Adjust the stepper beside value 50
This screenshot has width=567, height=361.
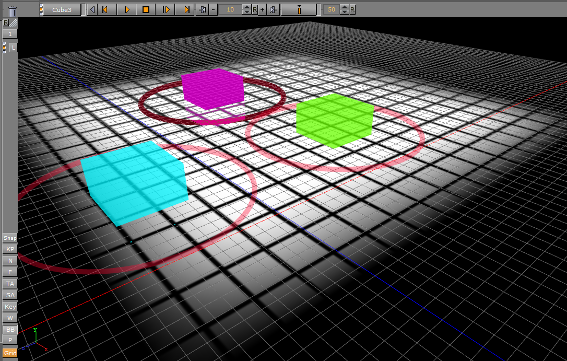point(344,10)
